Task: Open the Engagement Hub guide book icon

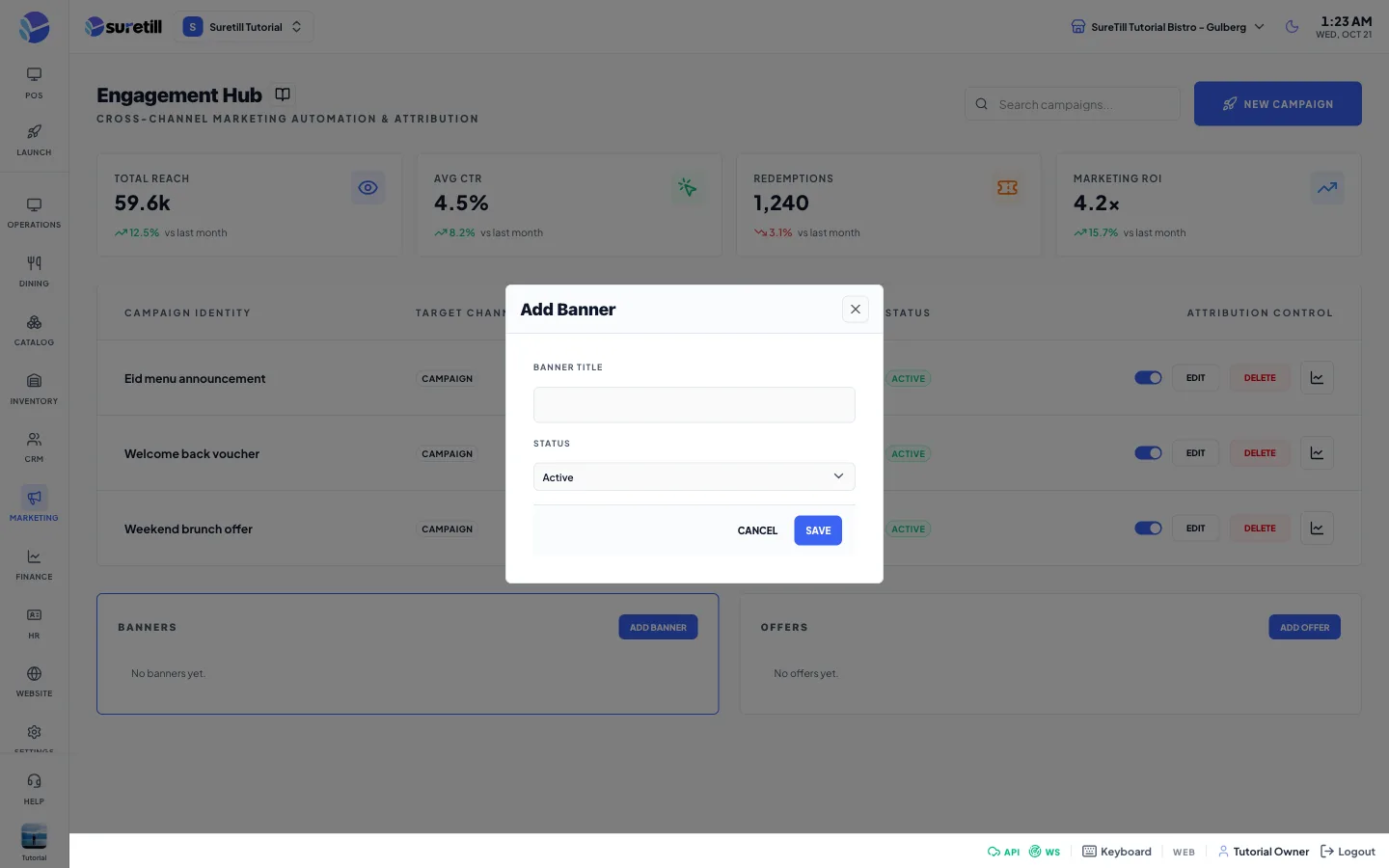Action: (283, 95)
